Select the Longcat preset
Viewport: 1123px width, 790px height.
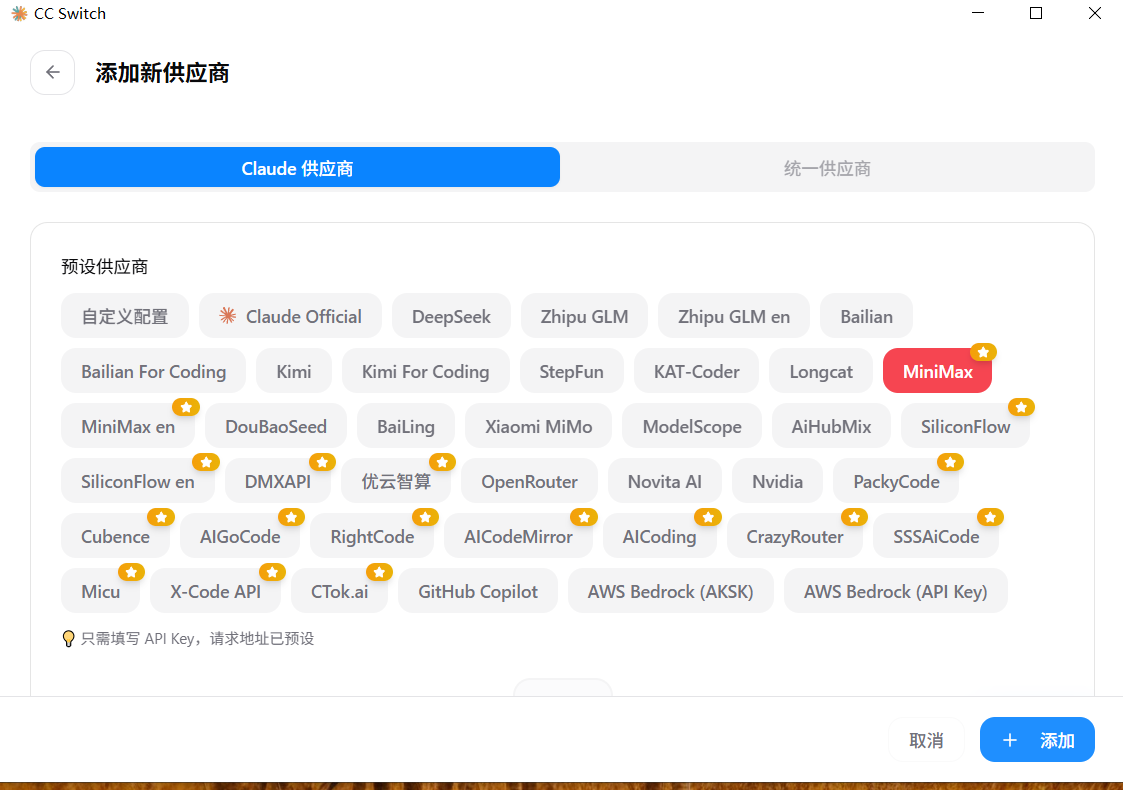pos(821,371)
